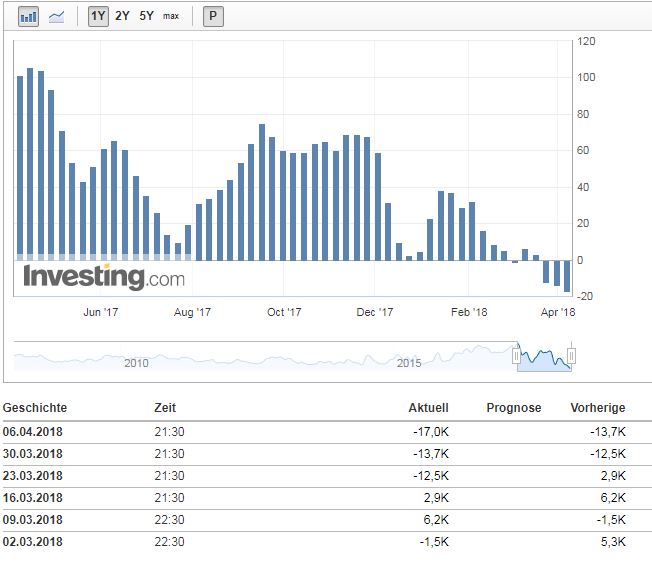This screenshot has height=564, width=652.
Task: Toggle the P forecast button
Action: tap(214, 17)
